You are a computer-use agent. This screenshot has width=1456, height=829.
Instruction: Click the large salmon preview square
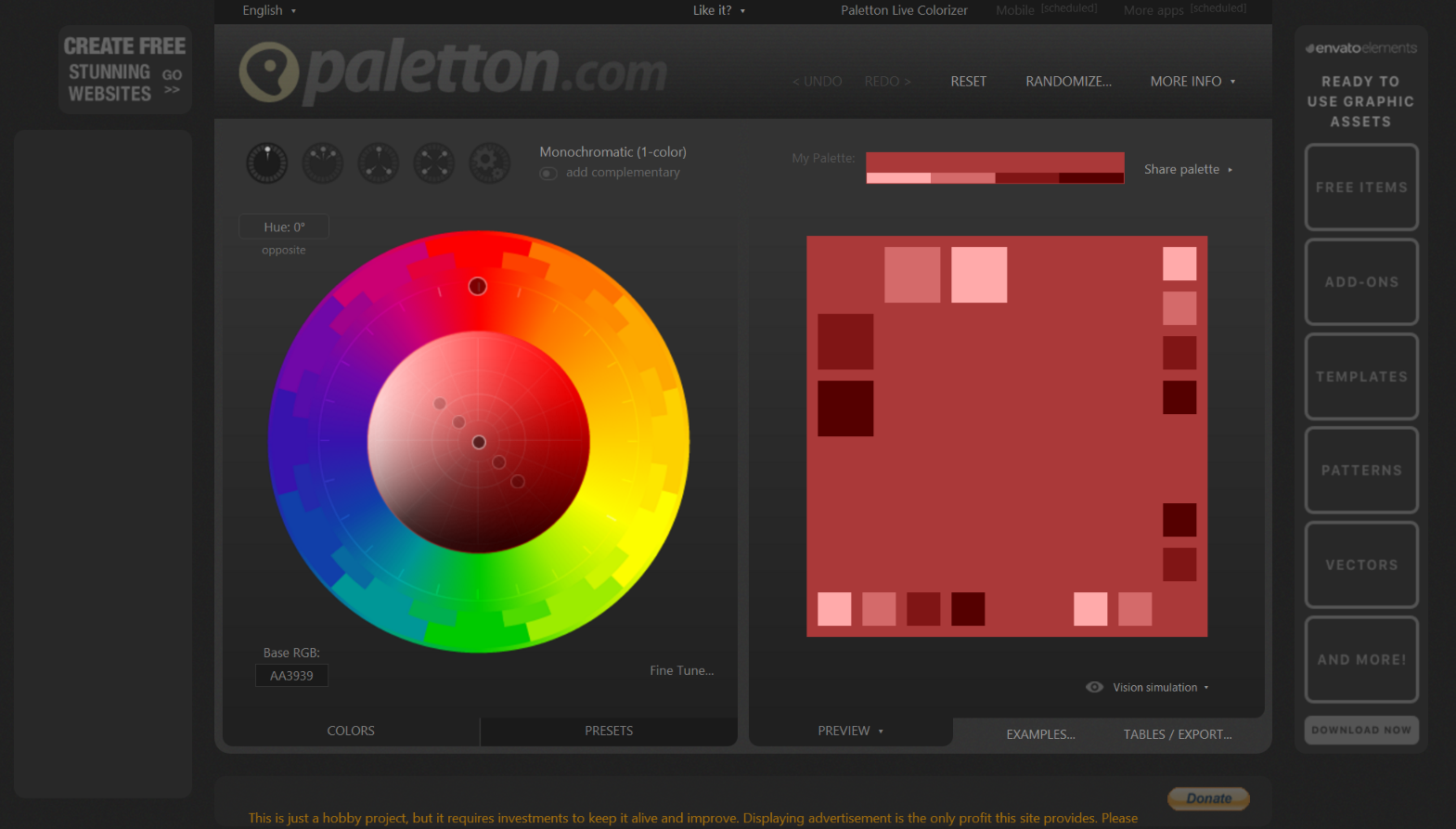tap(912, 275)
